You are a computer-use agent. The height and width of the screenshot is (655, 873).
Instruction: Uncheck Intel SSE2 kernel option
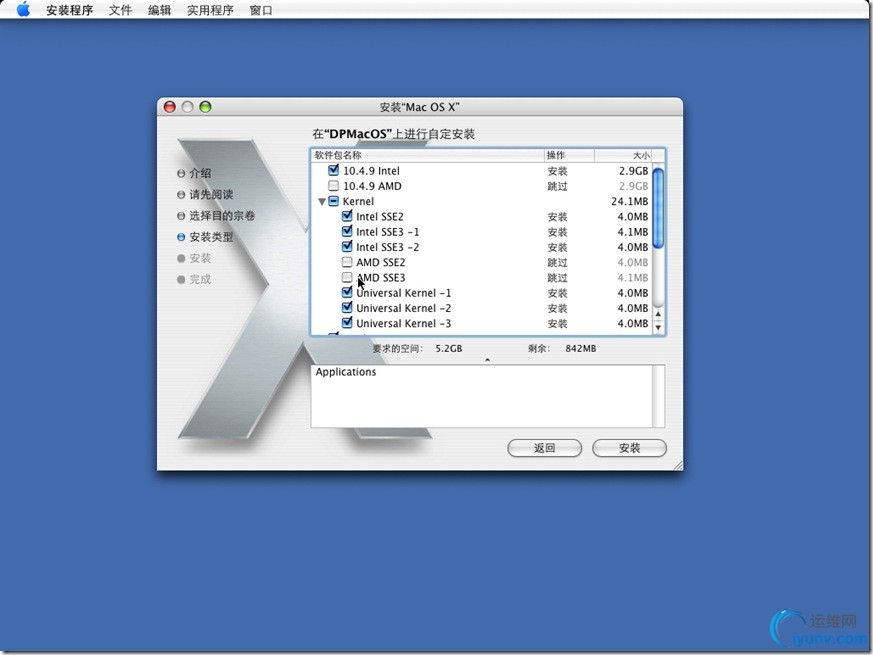coord(347,216)
